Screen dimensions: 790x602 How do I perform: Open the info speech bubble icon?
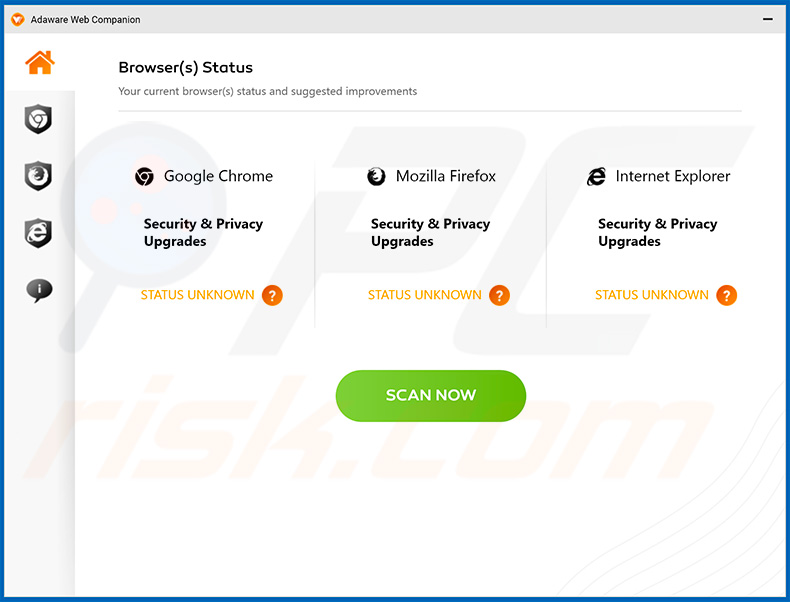pyautogui.click(x=38, y=290)
